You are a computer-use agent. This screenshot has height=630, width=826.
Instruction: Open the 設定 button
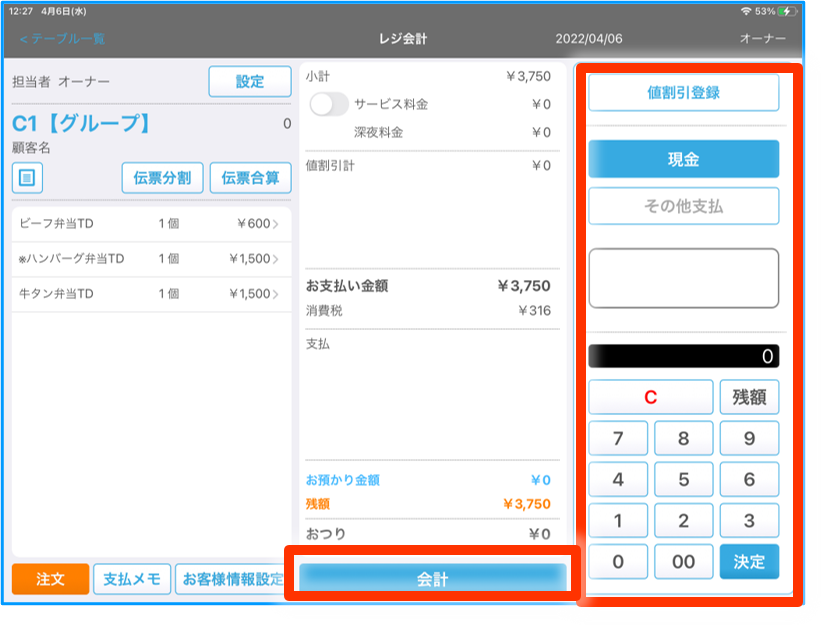coord(250,82)
